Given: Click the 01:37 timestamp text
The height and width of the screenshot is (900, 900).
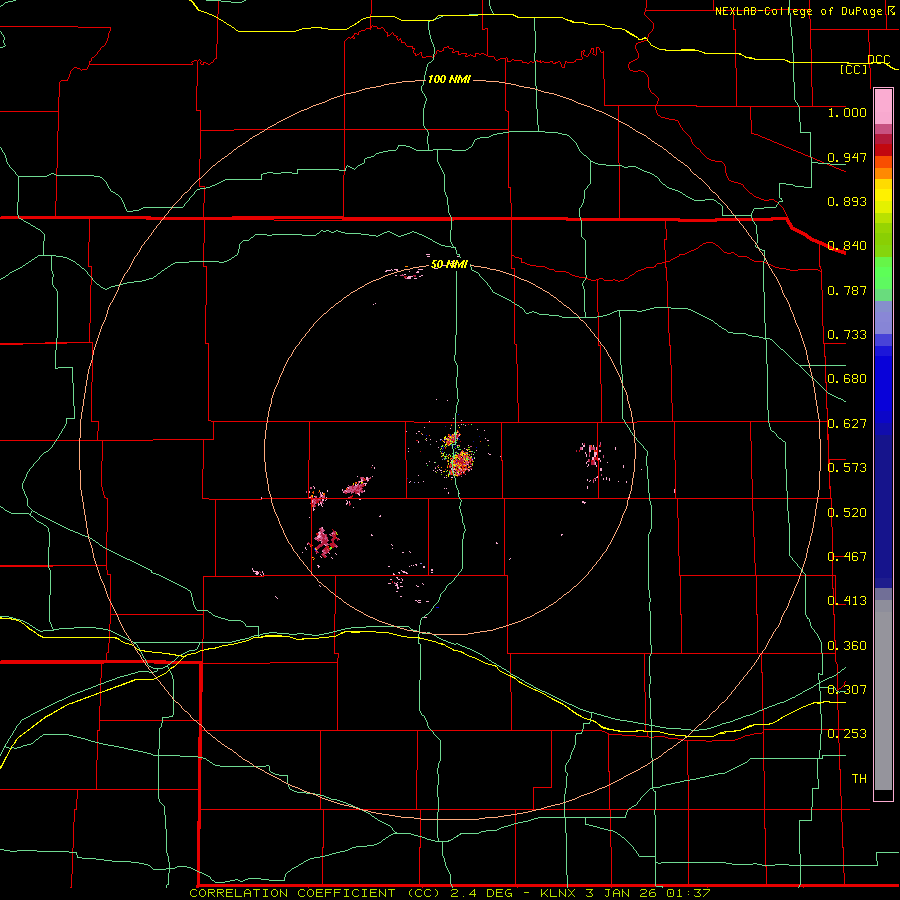Looking at the screenshot, I should click(x=688, y=893).
